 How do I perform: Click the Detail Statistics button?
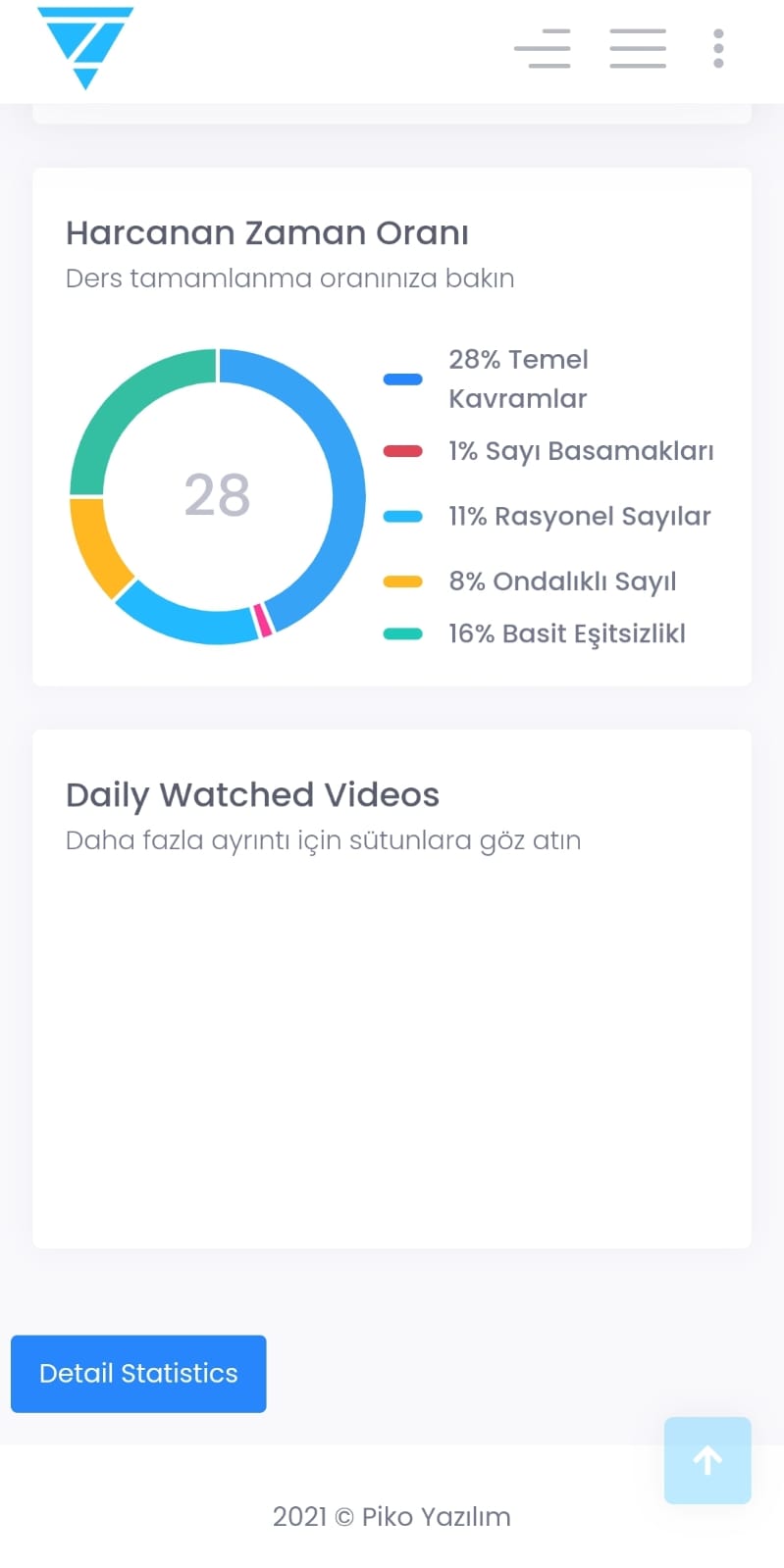(x=138, y=1373)
